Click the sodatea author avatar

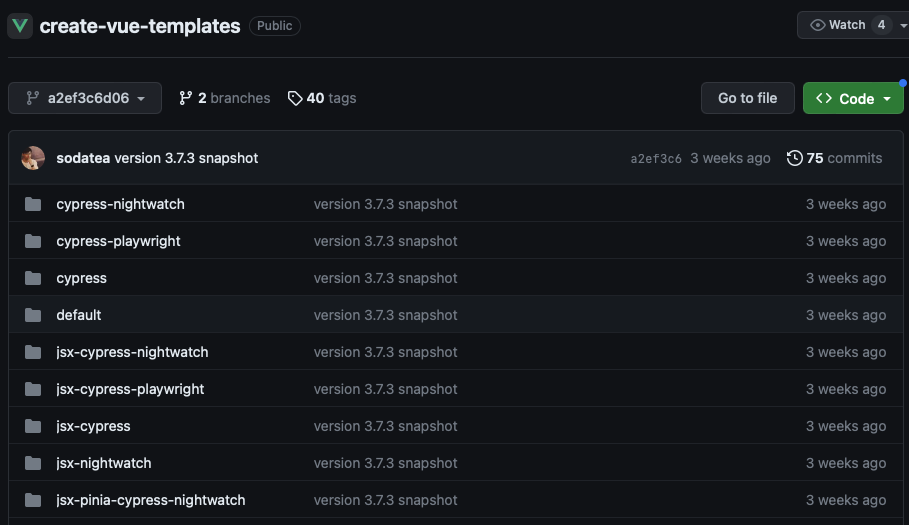tap(33, 158)
